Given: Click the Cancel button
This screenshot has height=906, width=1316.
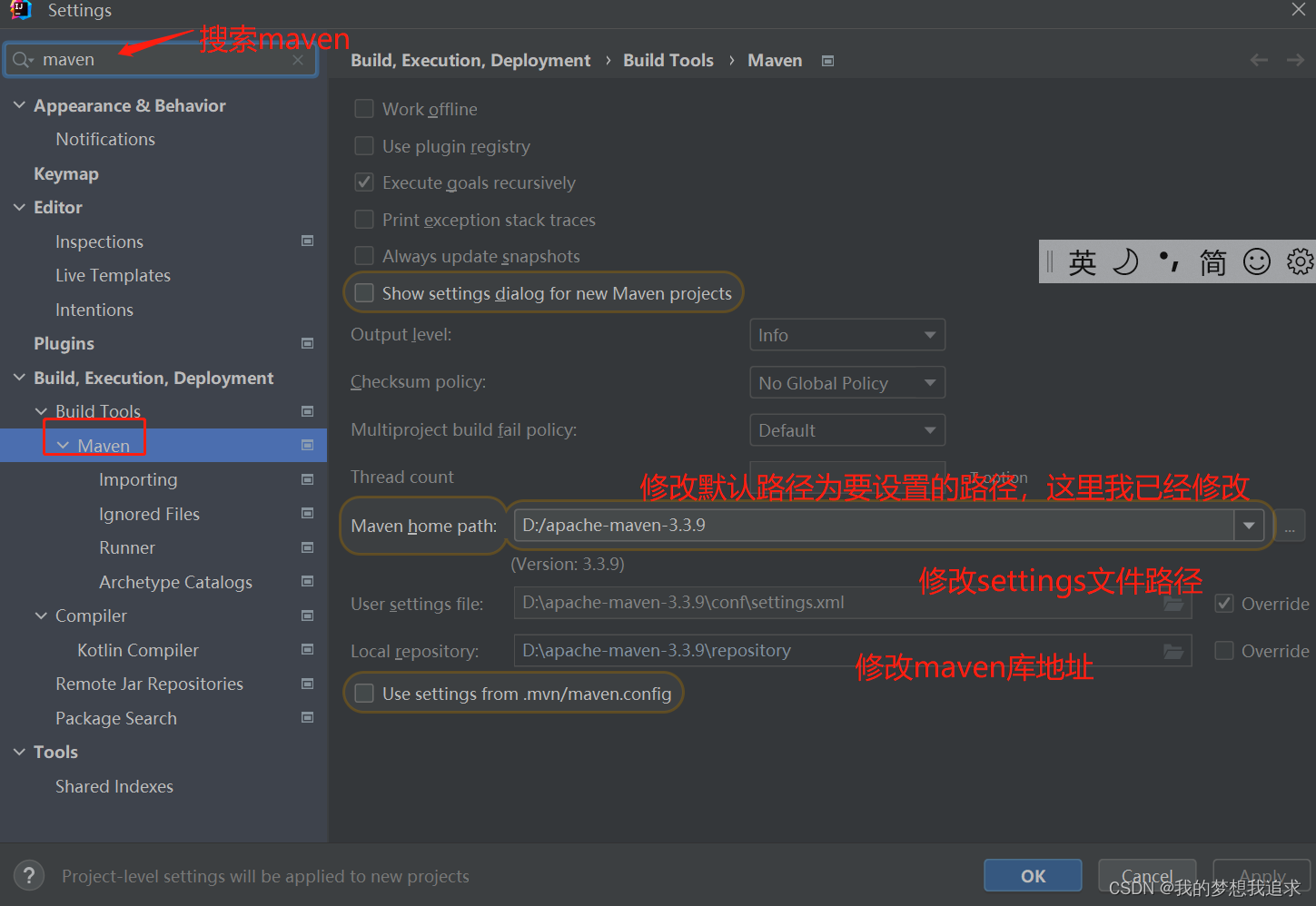Looking at the screenshot, I should 1147,876.
